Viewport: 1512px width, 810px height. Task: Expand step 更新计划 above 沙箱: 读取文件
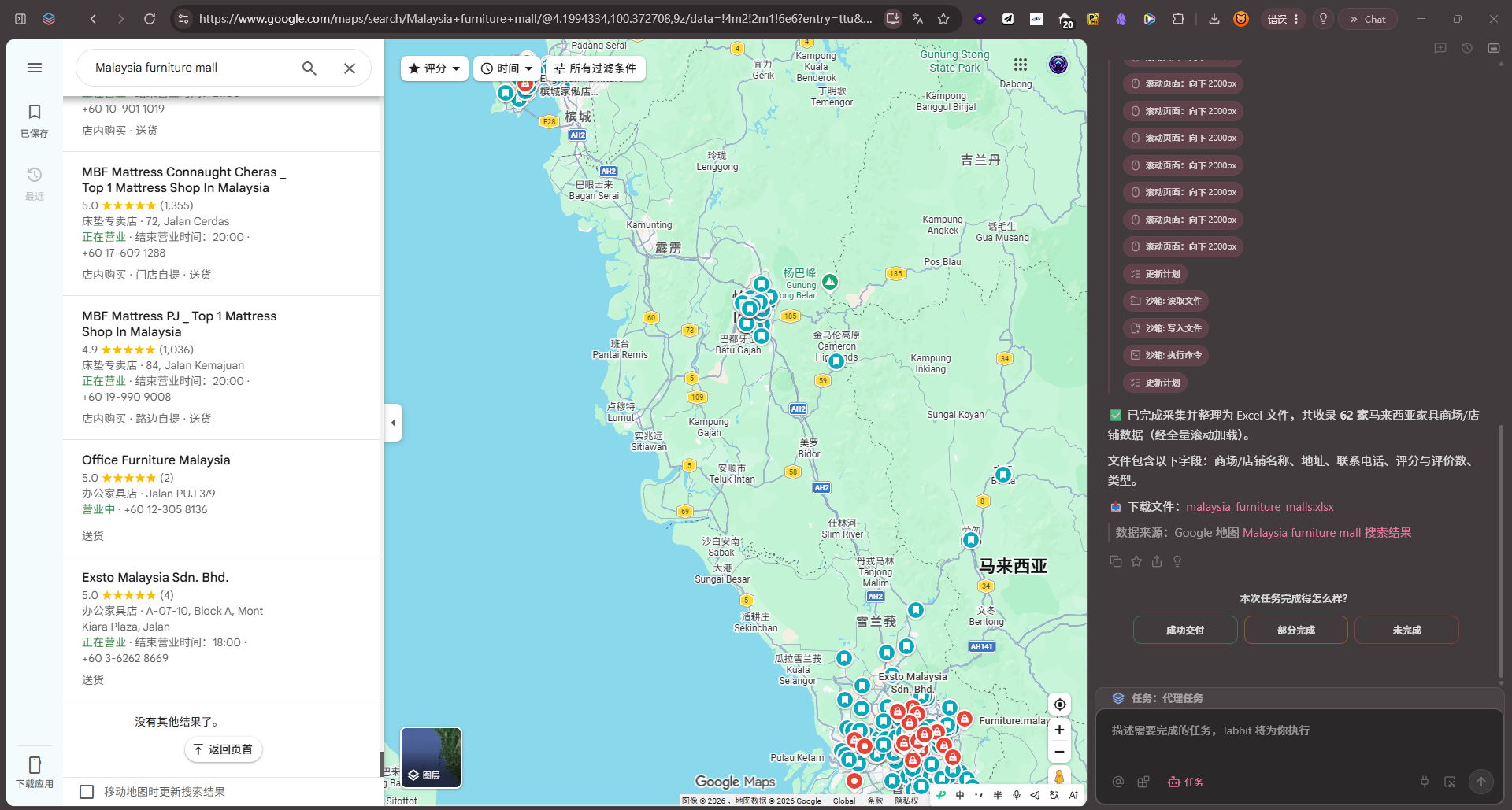click(1155, 274)
